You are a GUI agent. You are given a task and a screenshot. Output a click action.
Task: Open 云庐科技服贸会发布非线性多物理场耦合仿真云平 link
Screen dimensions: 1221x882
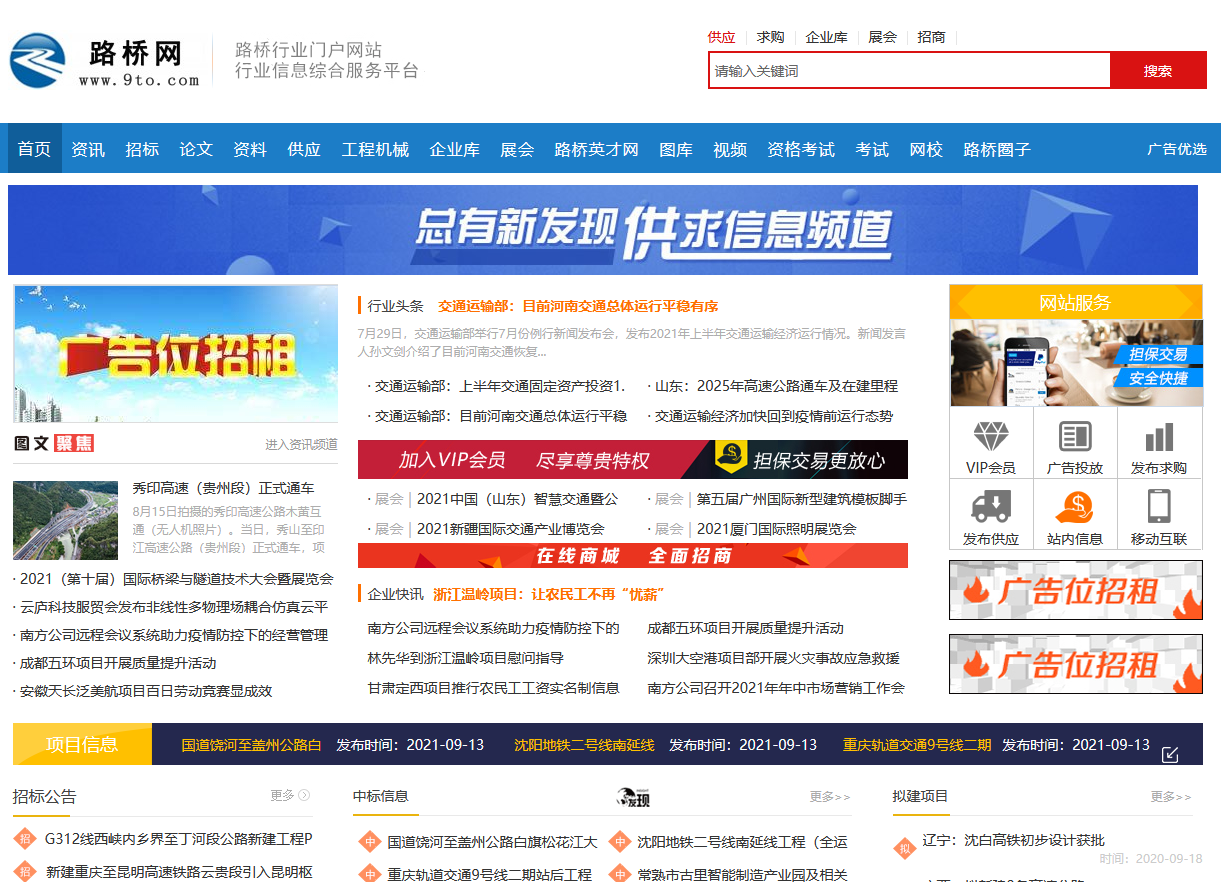point(174,606)
